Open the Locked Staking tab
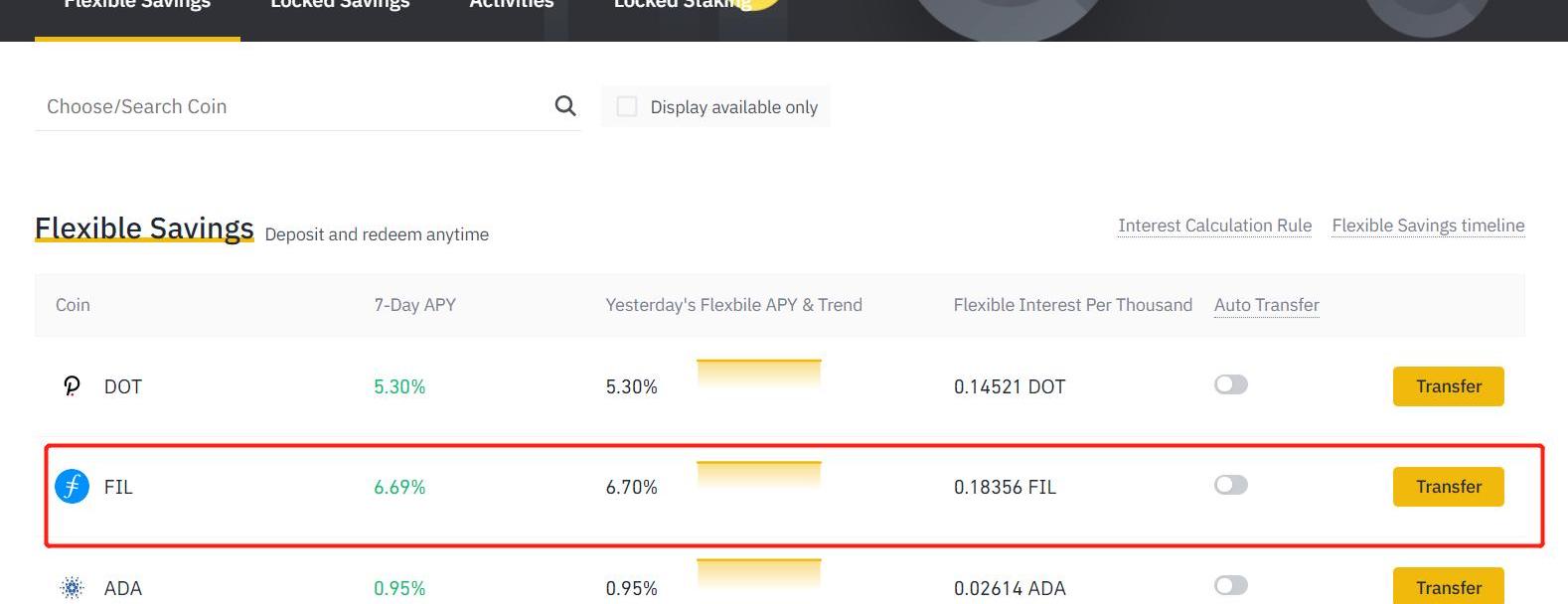Screen dimensions: 1568x604 pyautogui.click(x=683, y=6)
